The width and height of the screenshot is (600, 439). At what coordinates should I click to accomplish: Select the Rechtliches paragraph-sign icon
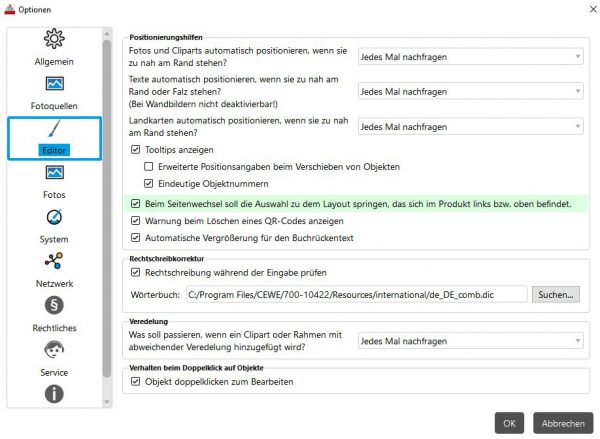[x=54, y=305]
